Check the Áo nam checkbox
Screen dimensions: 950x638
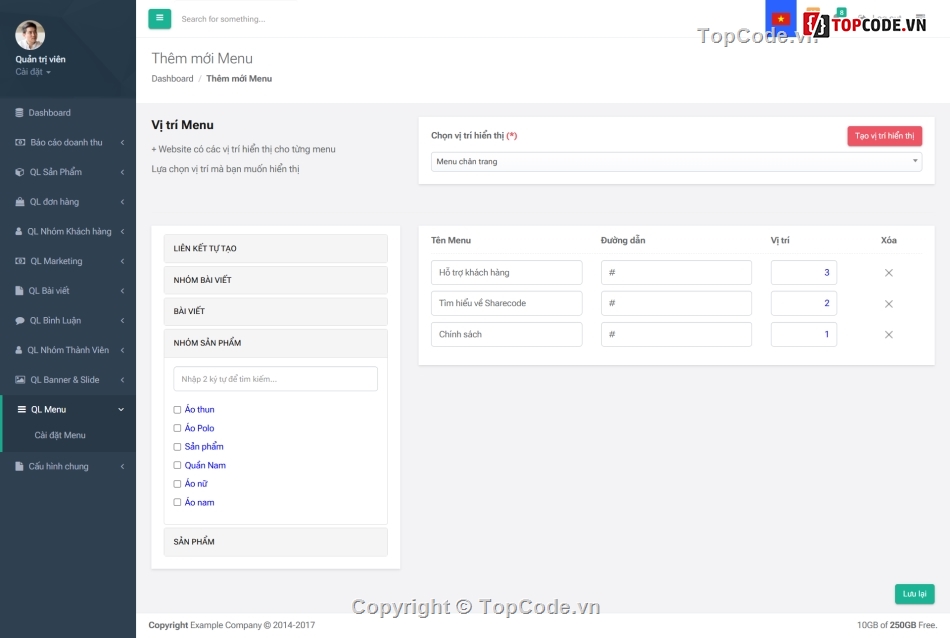click(178, 502)
